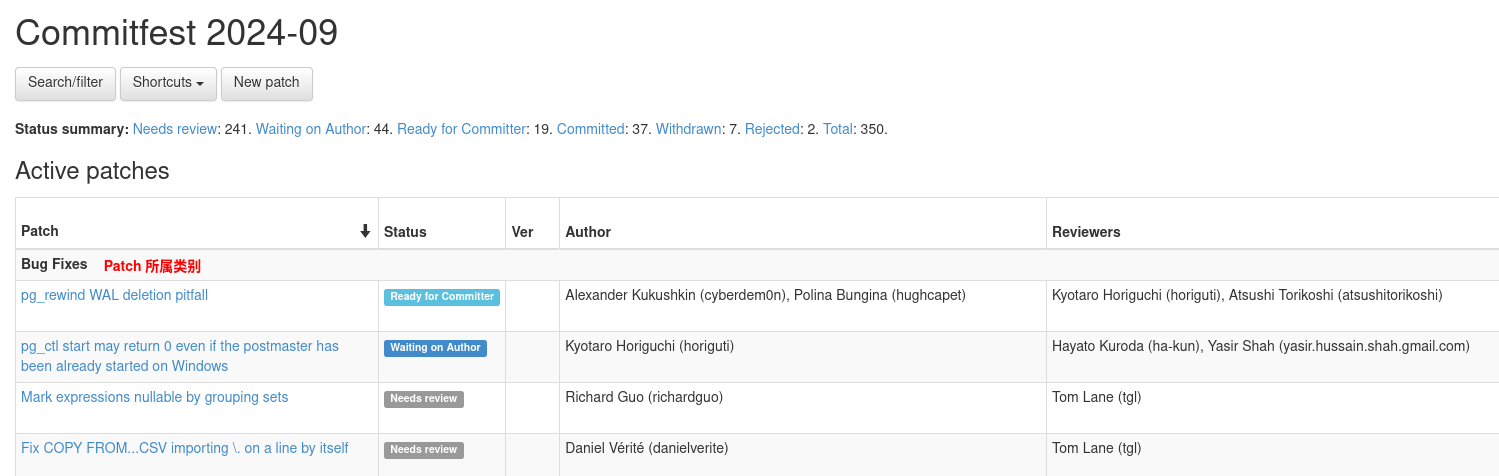The width and height of the screenshot is (1499, 476).
Task: Show Committed patches summary link
Action: (590, 129)
